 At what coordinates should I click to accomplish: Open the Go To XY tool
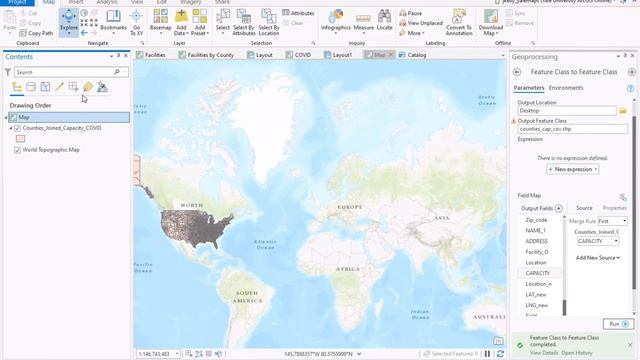point(136,22)
